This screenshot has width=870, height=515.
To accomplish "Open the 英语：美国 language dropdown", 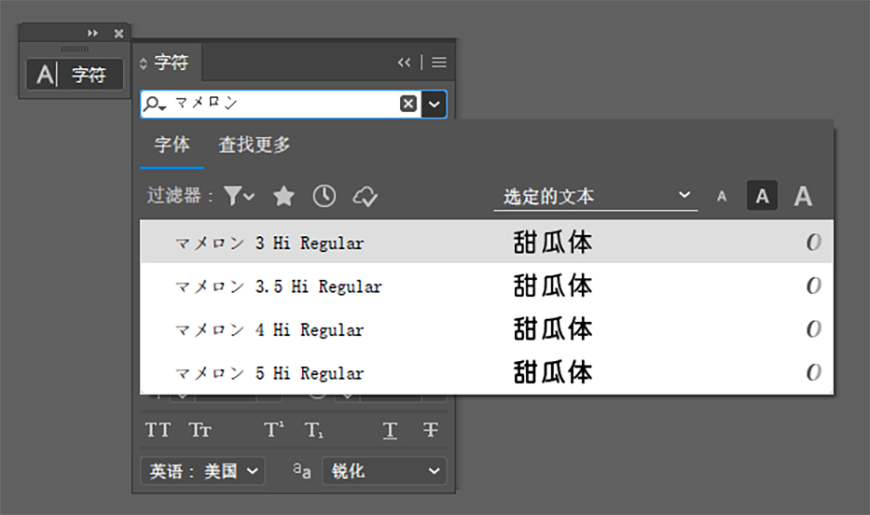I will pos(202,471).
